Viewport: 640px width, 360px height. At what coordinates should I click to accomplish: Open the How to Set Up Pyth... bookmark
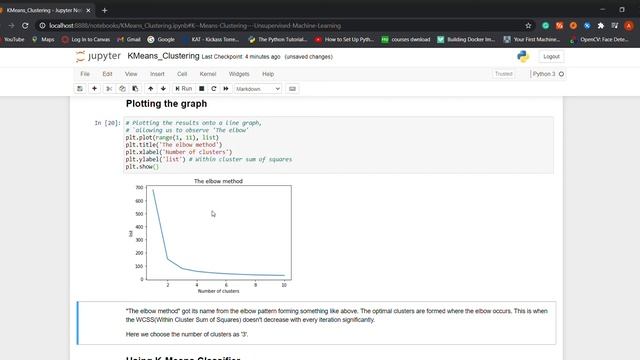[x=344, y=40]
